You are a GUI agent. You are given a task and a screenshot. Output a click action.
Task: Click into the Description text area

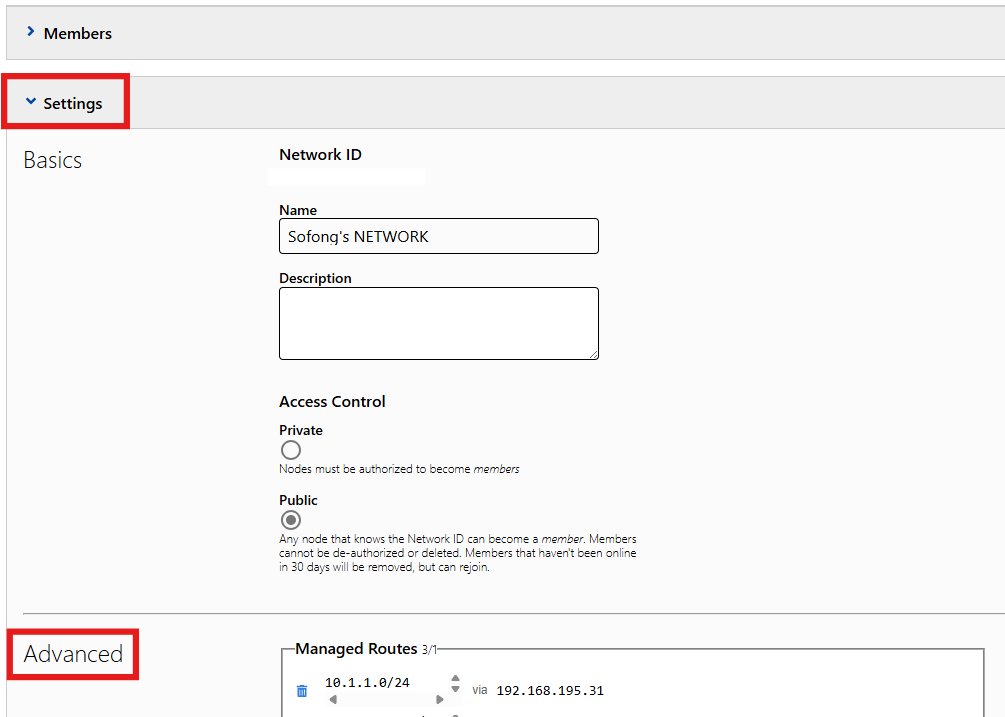coord(438,323)
